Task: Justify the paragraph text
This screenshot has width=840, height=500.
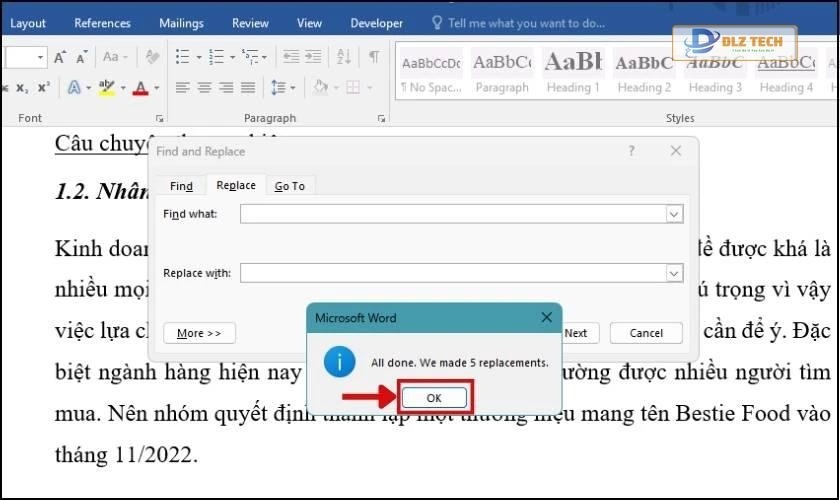Action: [x=247, y=88]
